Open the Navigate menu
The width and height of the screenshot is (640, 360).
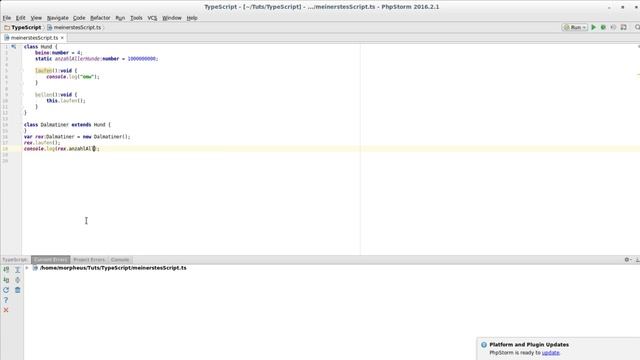tap(58, 18)
